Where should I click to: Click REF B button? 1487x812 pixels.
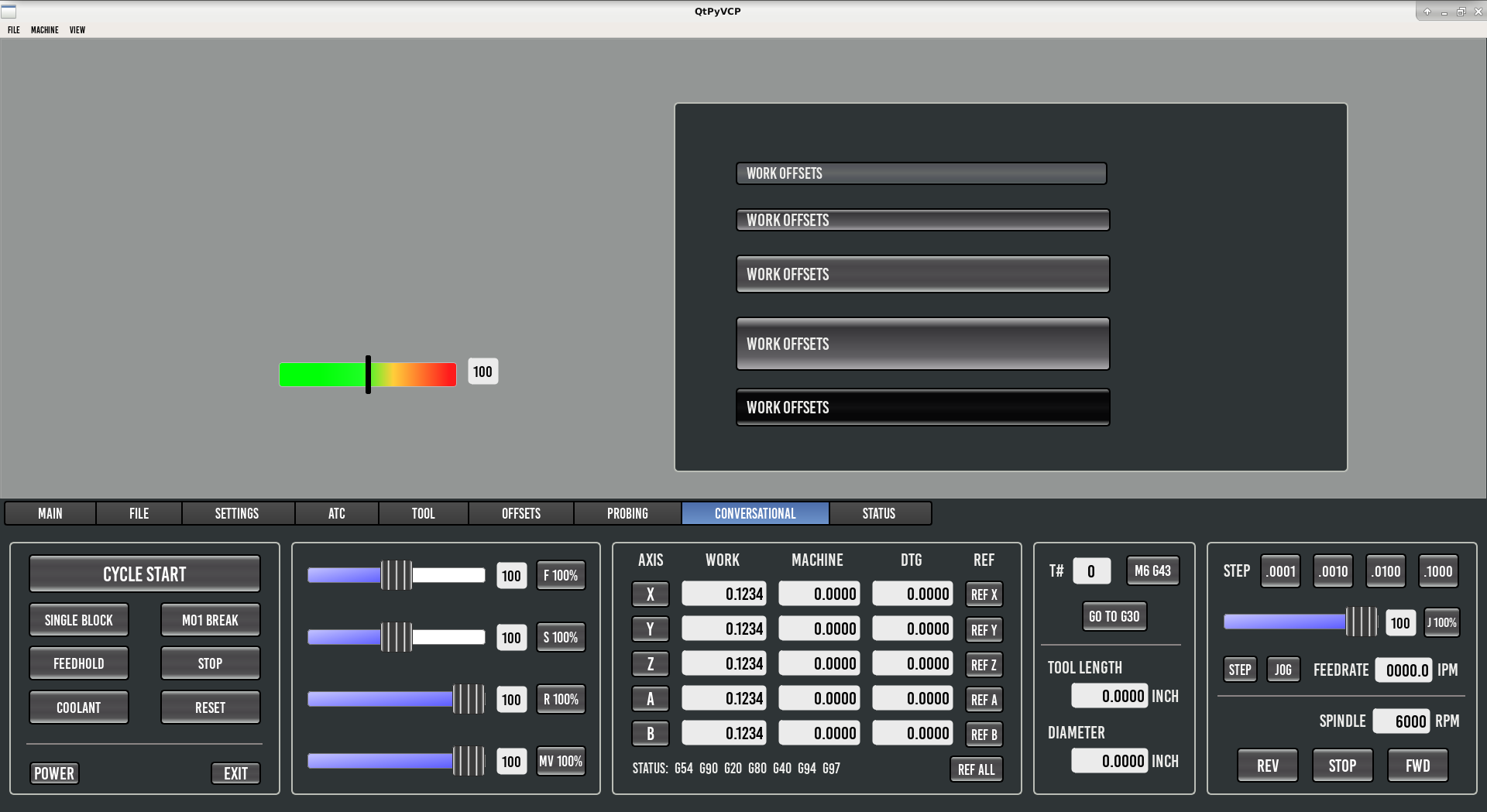coord(984,734)
